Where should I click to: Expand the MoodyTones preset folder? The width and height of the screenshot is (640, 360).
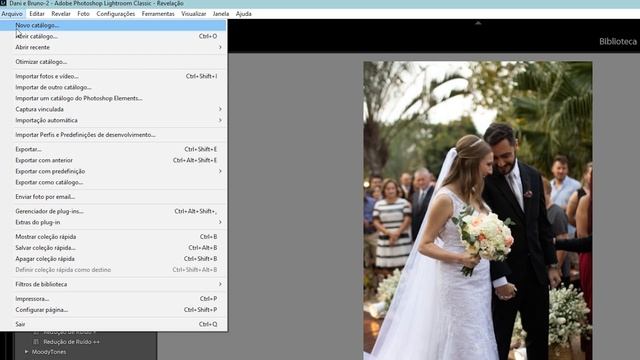point(26,352)
